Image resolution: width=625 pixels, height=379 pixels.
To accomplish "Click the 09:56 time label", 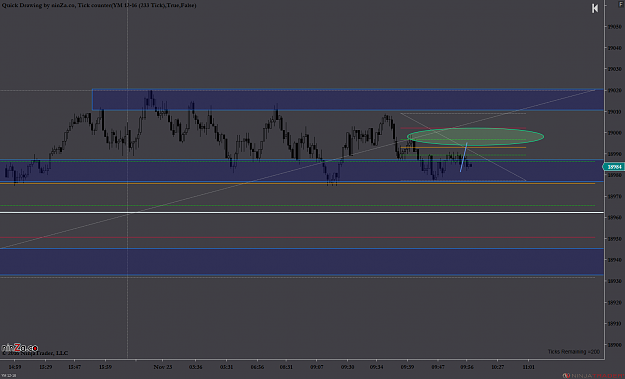I will coord(467,367).
